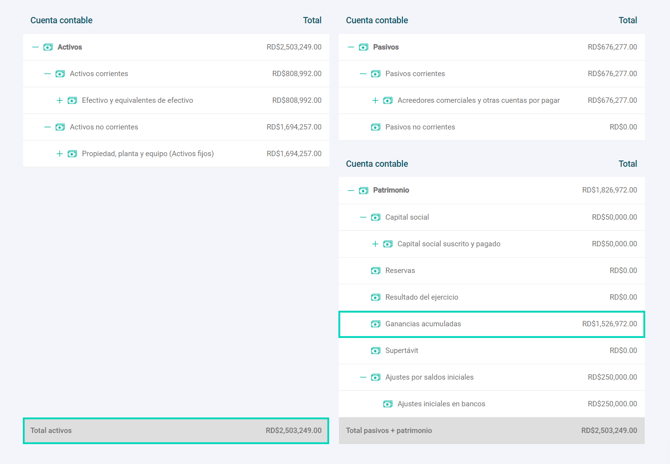The width and height of the screenshot is (670, 464).
Task: Click the icon beside Resultado del ejercicio
Action: (376, 297)
